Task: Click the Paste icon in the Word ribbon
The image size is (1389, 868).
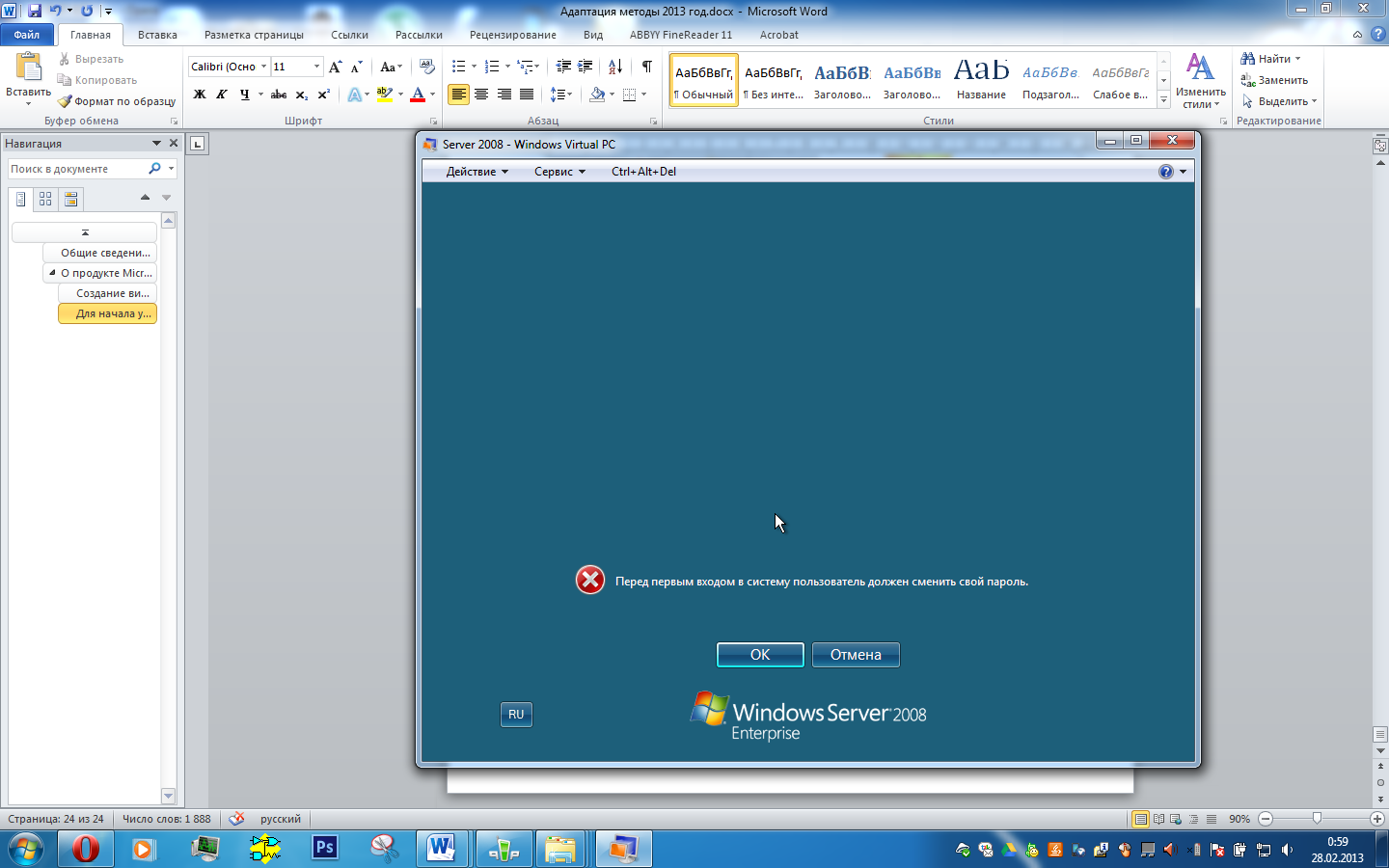Action: tap(29, 68)
